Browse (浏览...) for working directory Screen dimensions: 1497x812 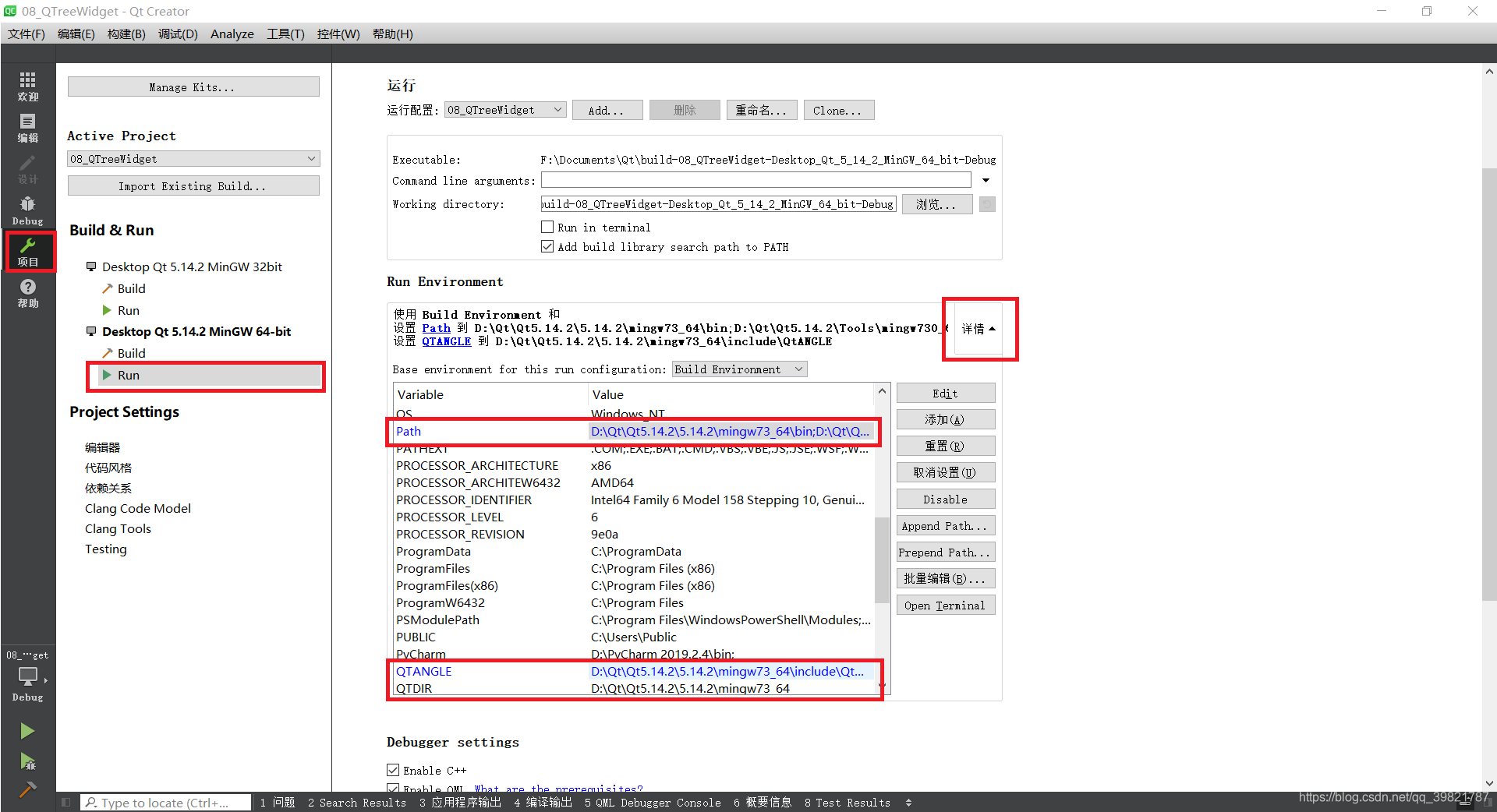937,204
